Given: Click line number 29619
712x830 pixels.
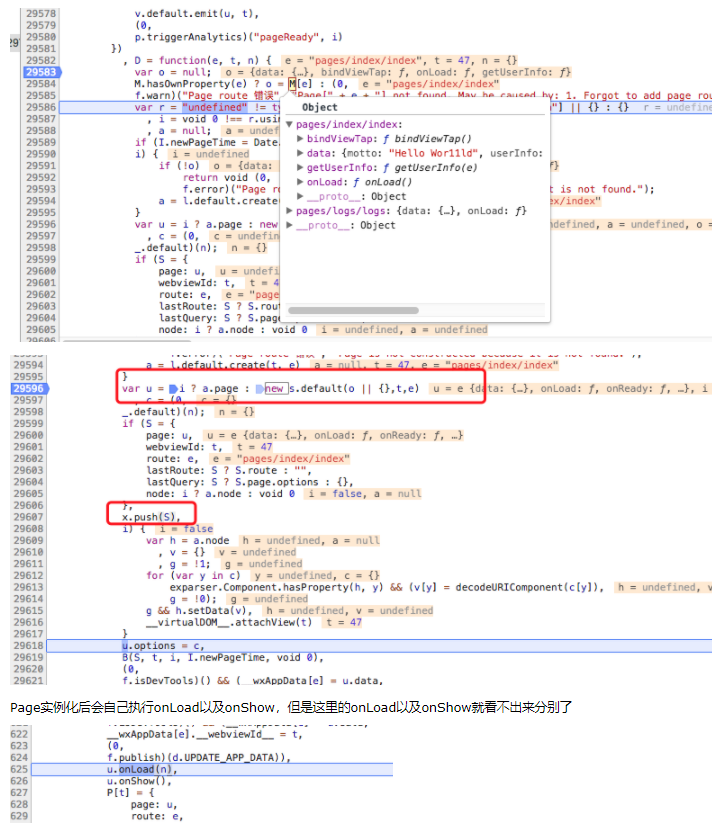Looking at the screenshot, I should (29, 657).
